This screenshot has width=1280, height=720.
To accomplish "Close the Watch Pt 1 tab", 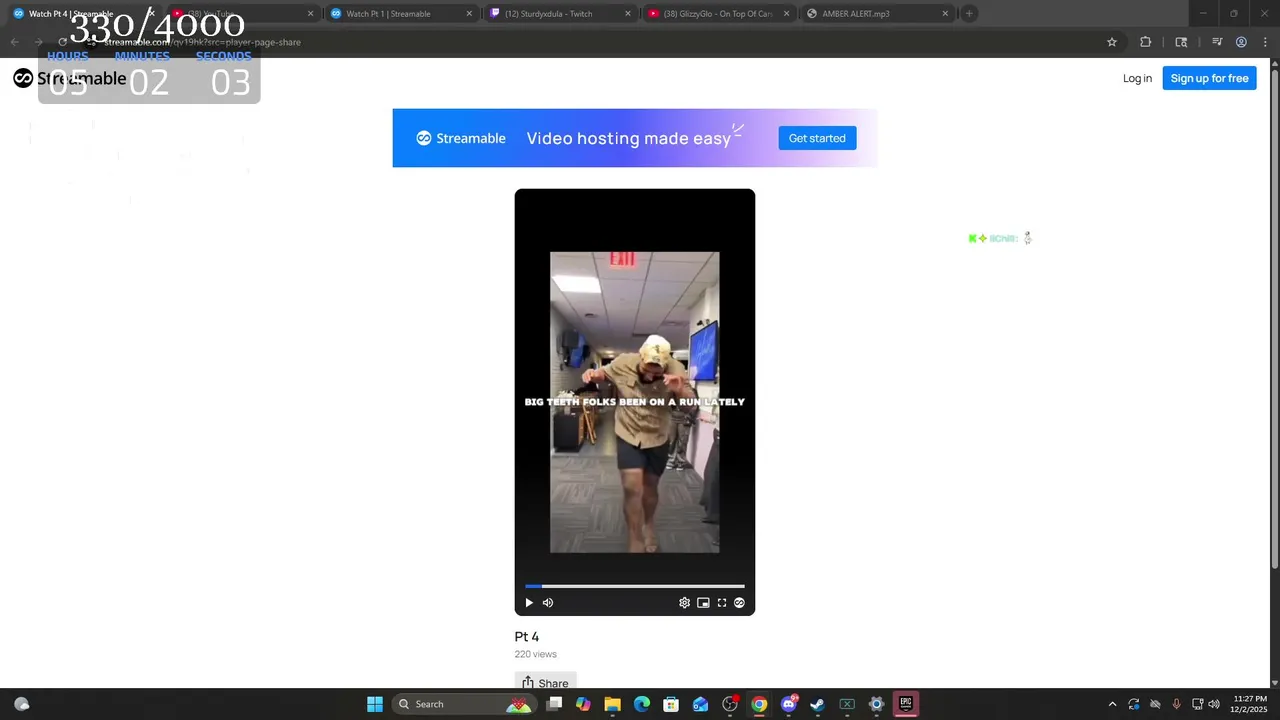I will [x=469, y=14].
